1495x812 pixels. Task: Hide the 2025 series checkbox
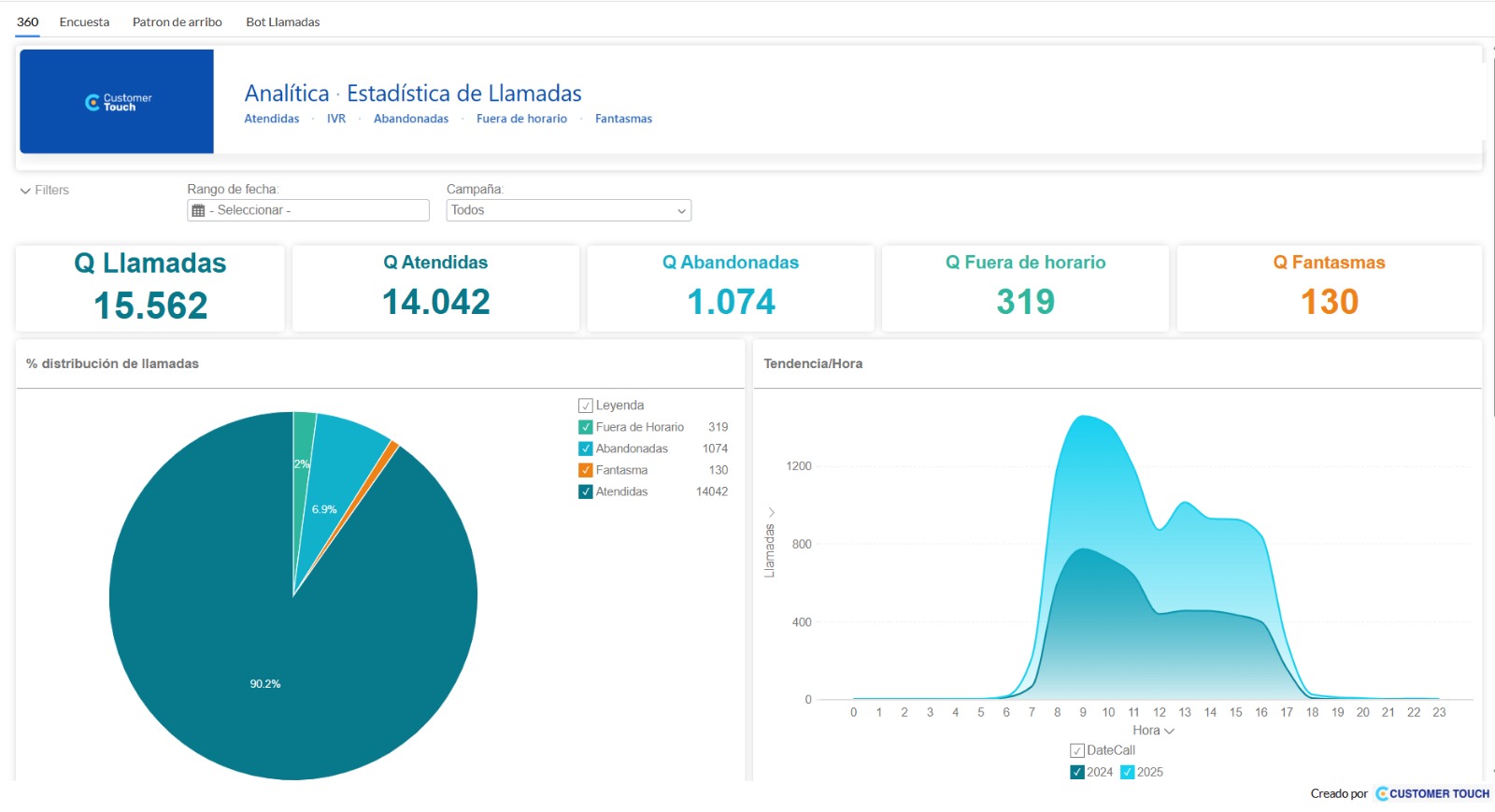1128,772
